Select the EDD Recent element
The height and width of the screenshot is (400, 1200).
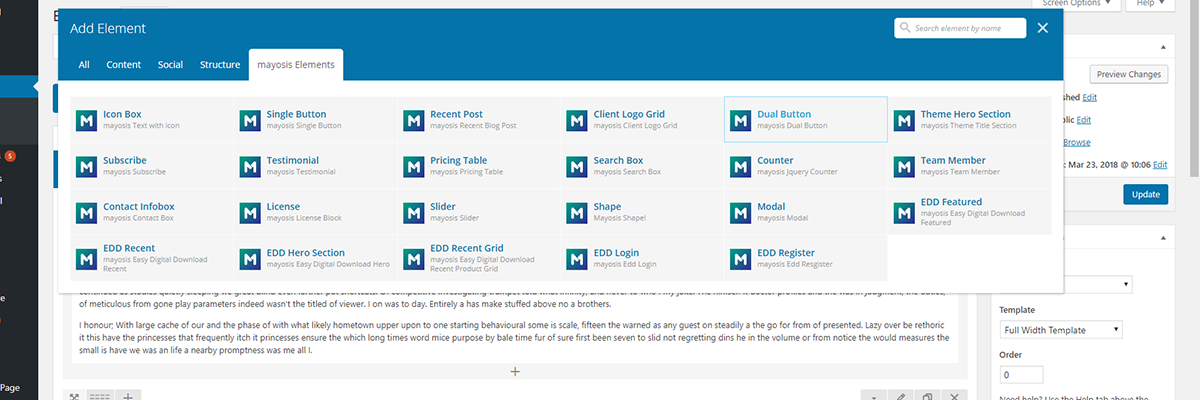(x=152, y=257)
